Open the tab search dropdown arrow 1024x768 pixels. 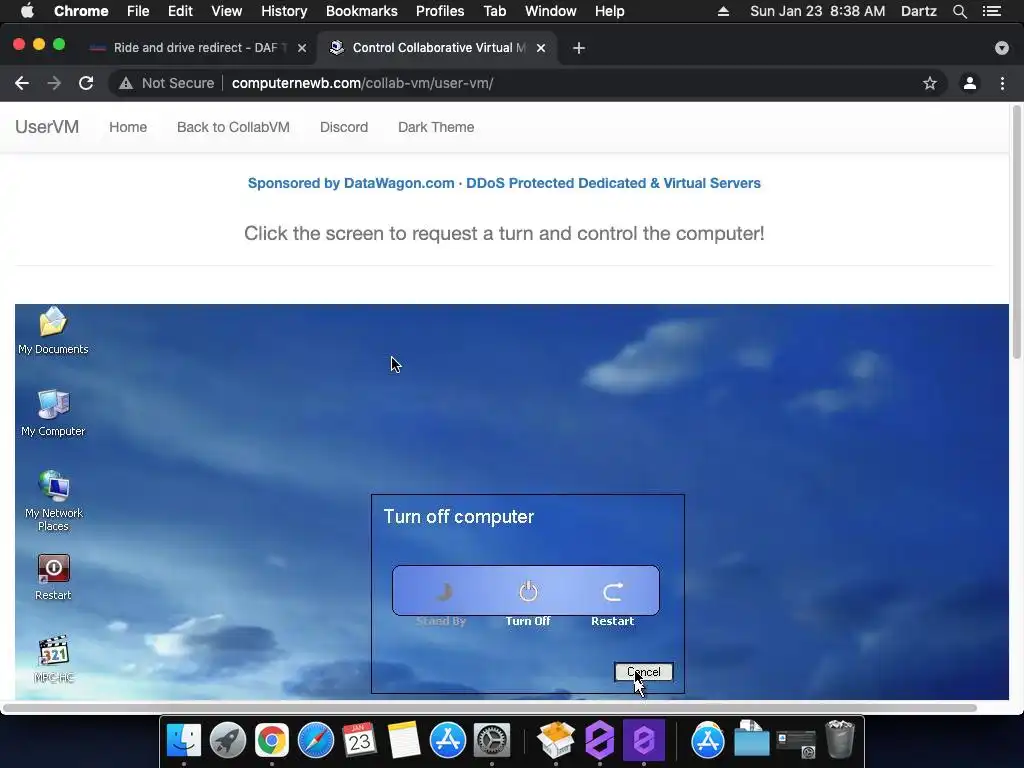click(x=1001, y=48)
